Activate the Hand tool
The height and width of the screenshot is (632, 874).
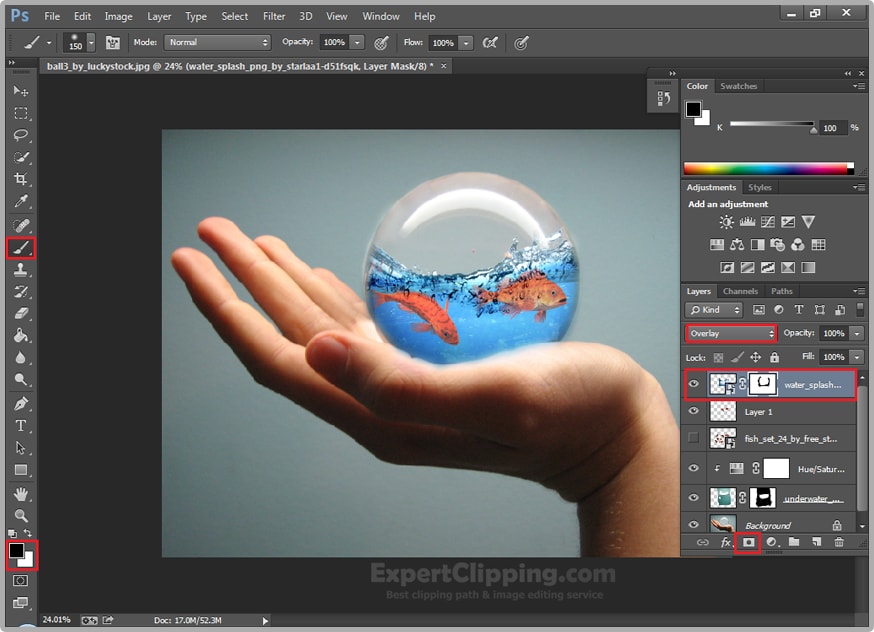click(20, 494)
